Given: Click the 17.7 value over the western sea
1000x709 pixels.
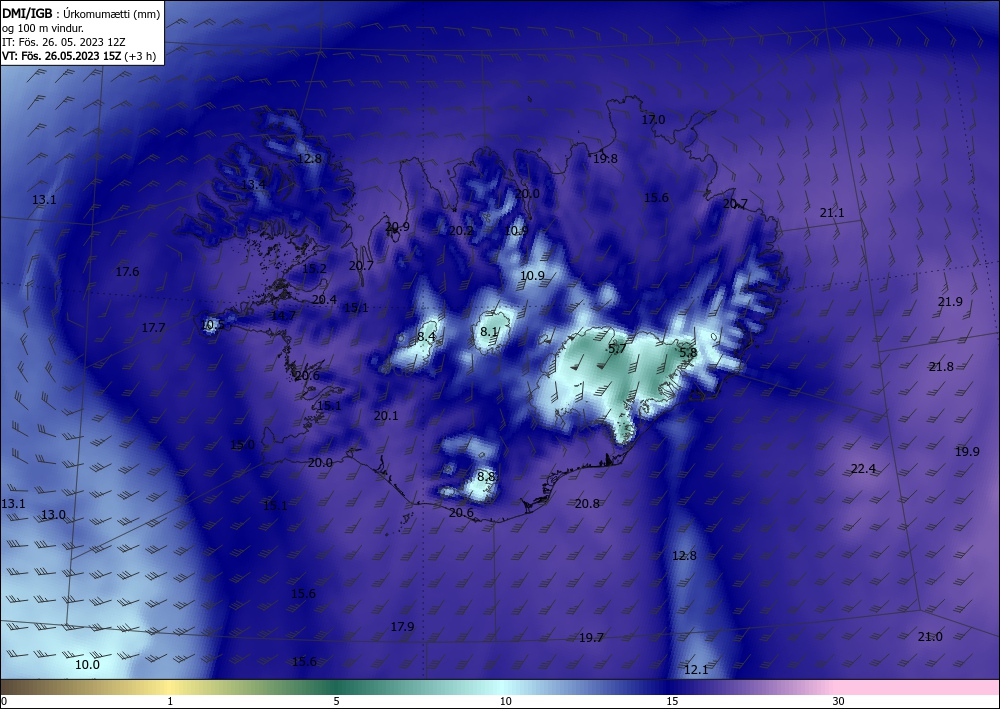Looking at the screenshot, I should point(153,328).
